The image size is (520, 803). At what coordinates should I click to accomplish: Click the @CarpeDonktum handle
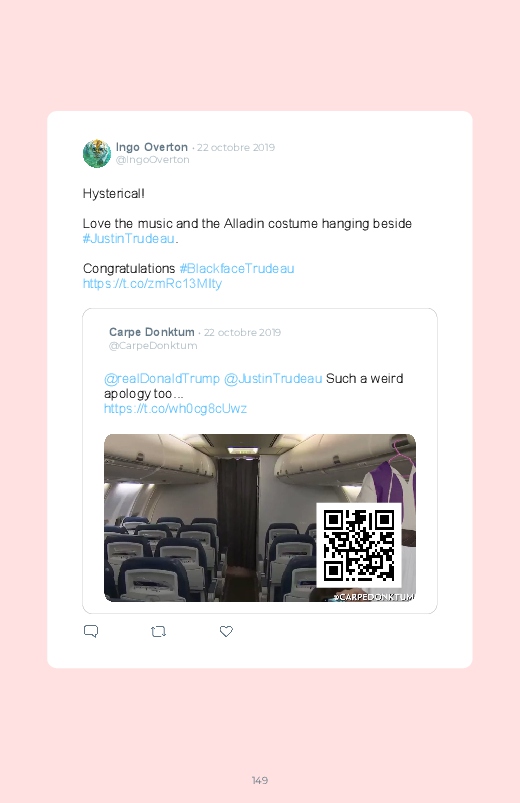click(x=153, y=346)
